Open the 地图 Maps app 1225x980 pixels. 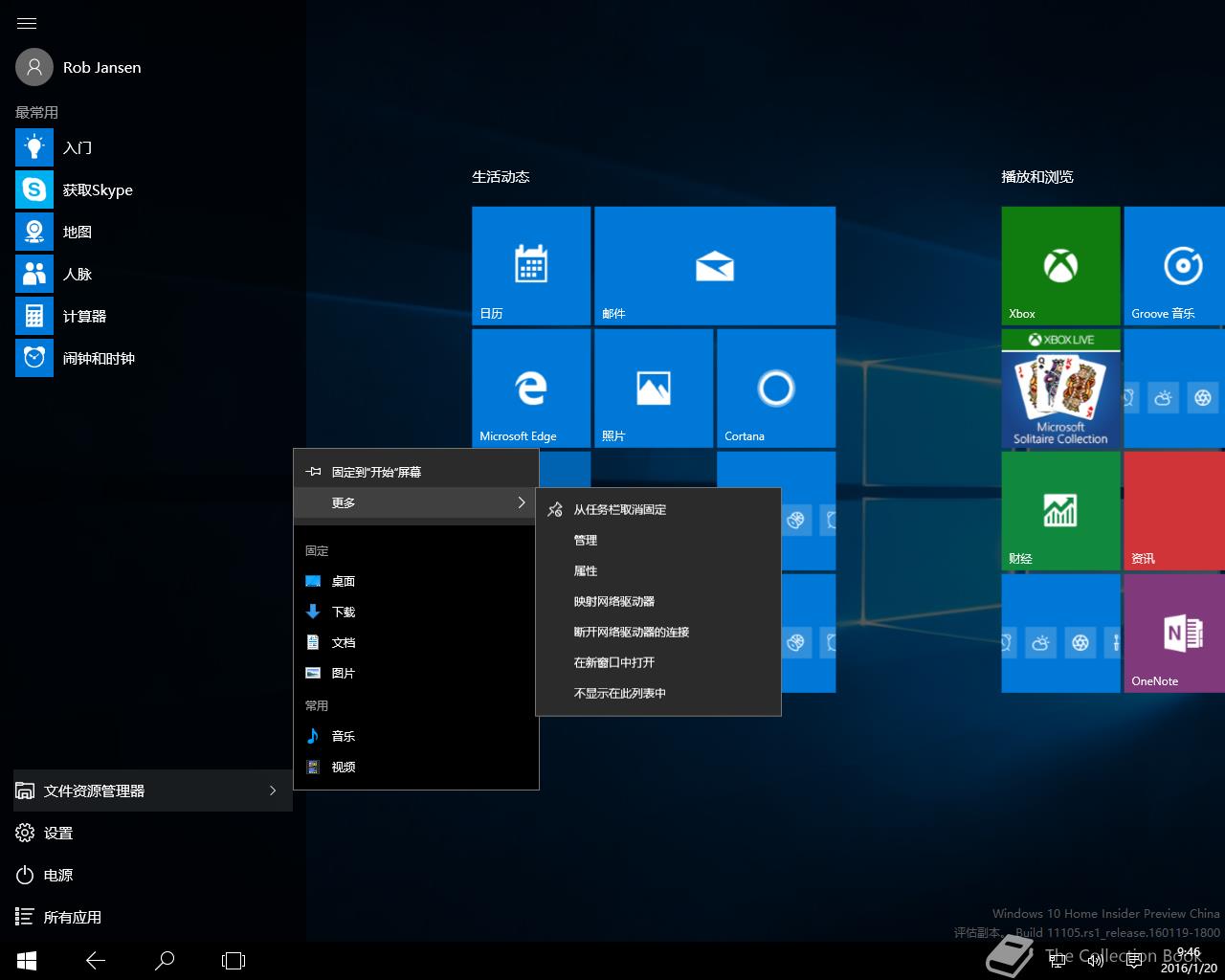(153, 232)
